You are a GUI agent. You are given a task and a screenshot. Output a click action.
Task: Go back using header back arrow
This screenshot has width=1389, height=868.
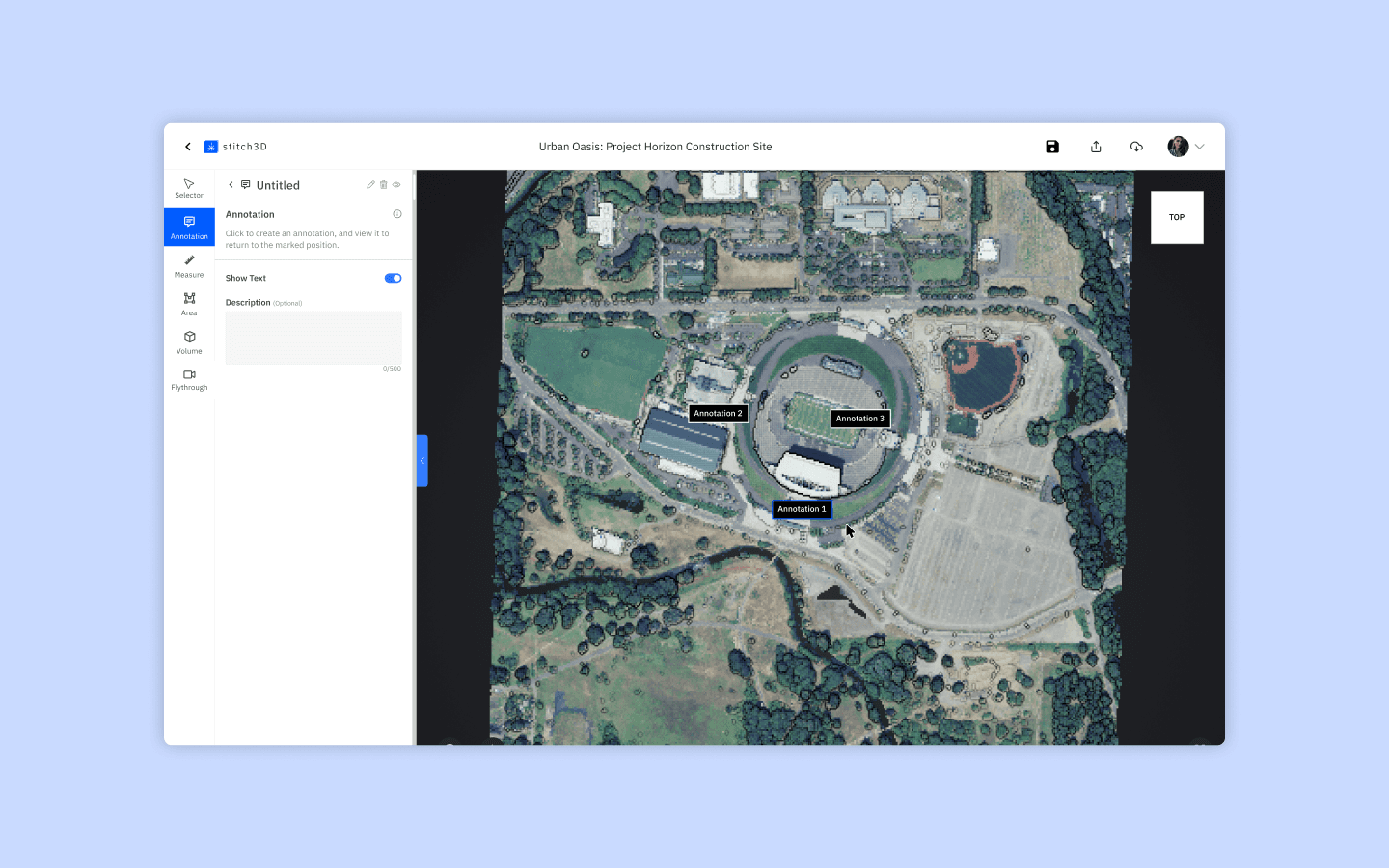point(188,147)
